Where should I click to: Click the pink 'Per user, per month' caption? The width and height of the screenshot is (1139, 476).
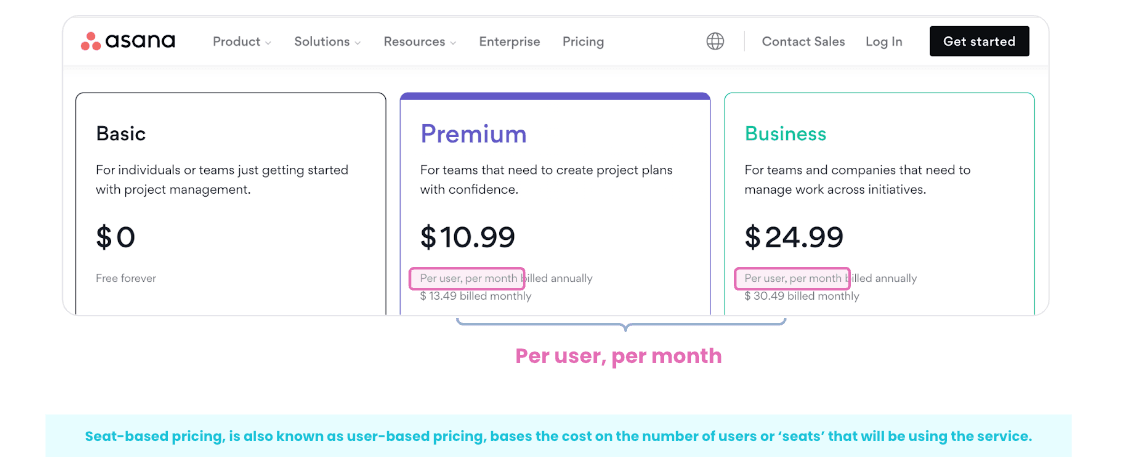618,356
